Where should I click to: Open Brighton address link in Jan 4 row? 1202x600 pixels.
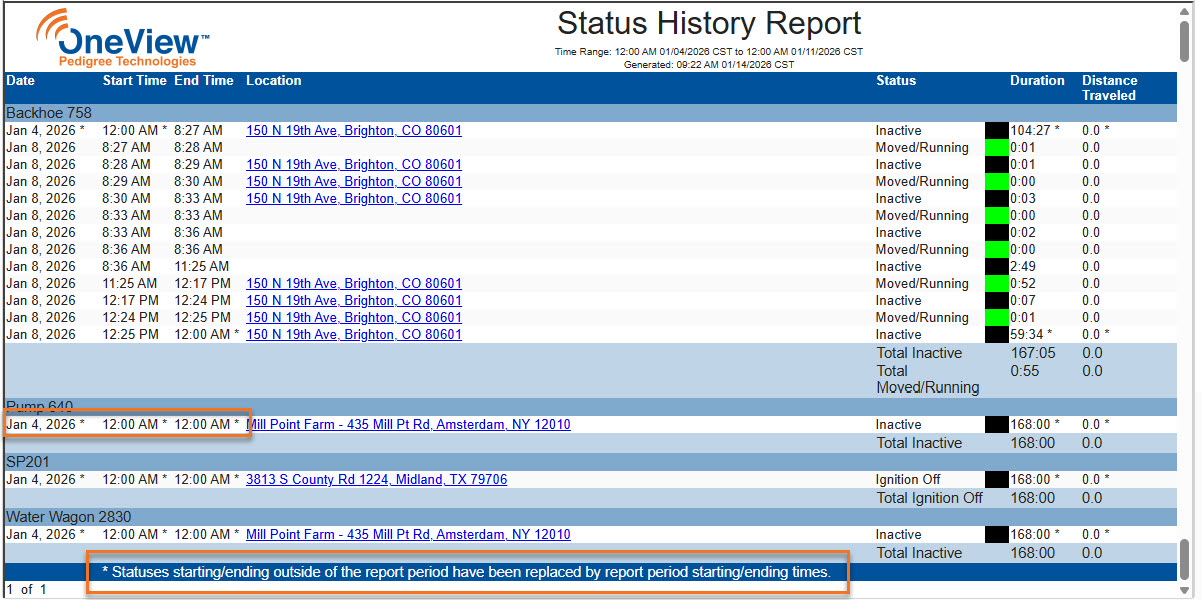pos(354,131)
